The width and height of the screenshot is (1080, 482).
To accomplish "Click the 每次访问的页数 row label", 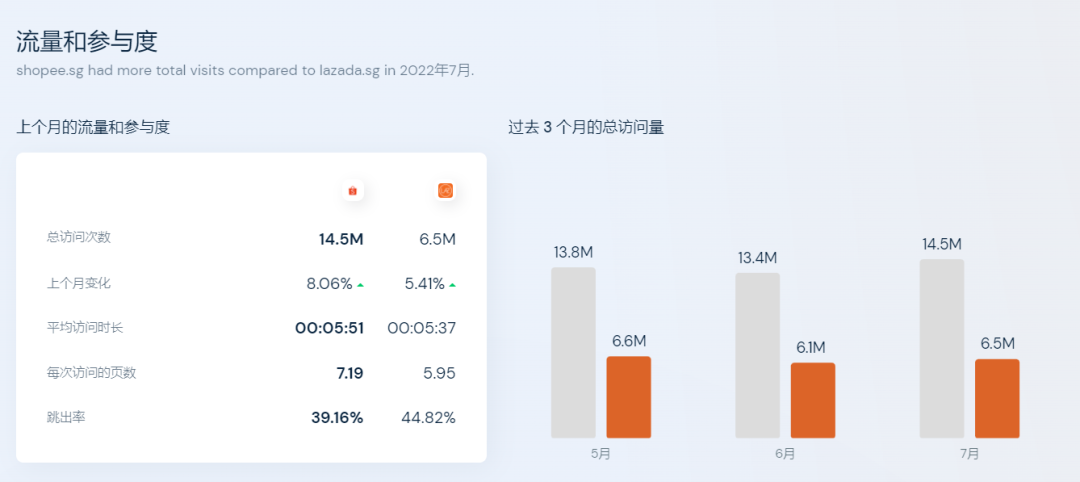I will (x=91, y=373).
